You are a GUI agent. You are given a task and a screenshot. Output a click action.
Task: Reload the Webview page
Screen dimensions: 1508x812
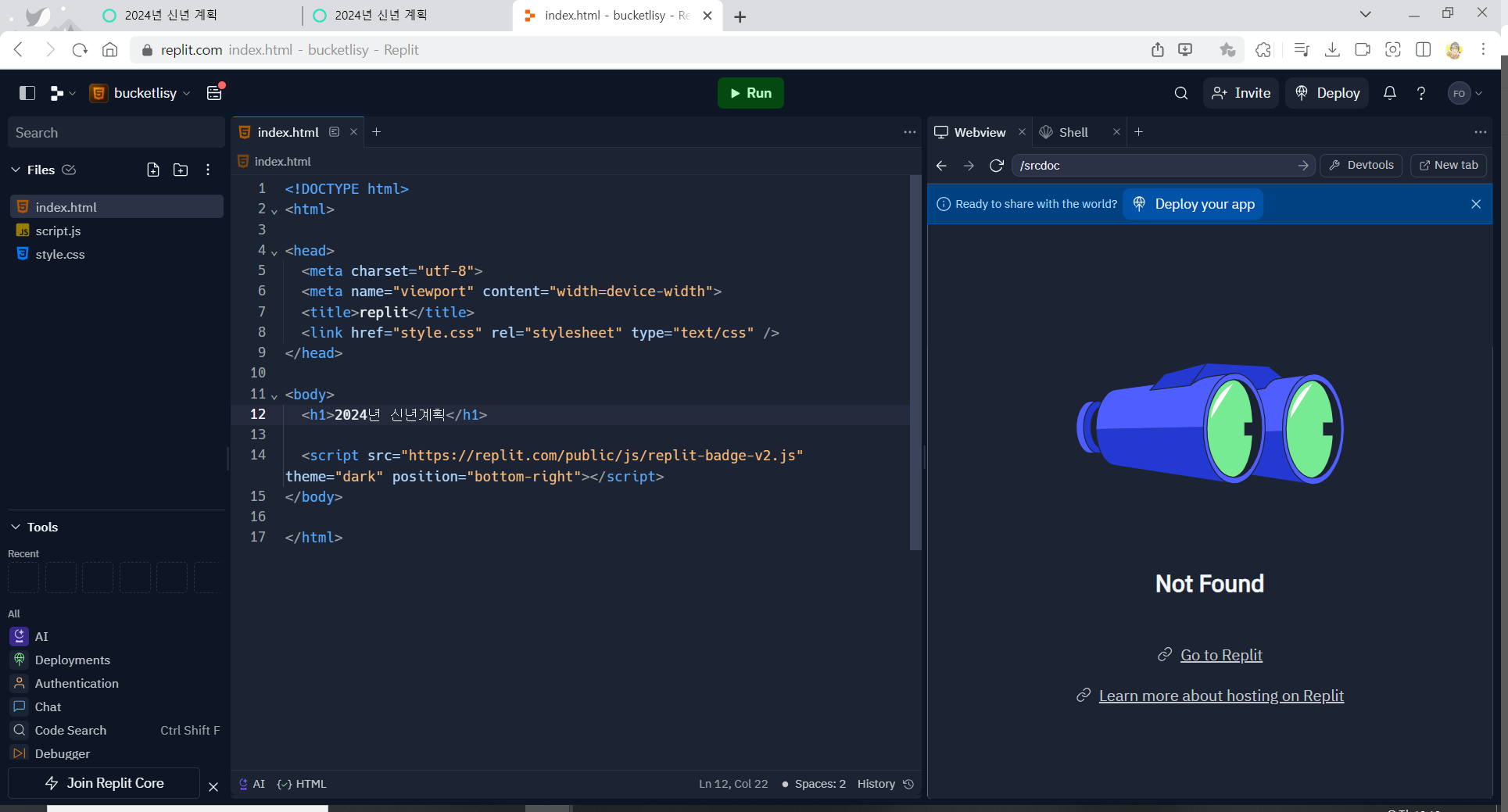click(997, 166)
